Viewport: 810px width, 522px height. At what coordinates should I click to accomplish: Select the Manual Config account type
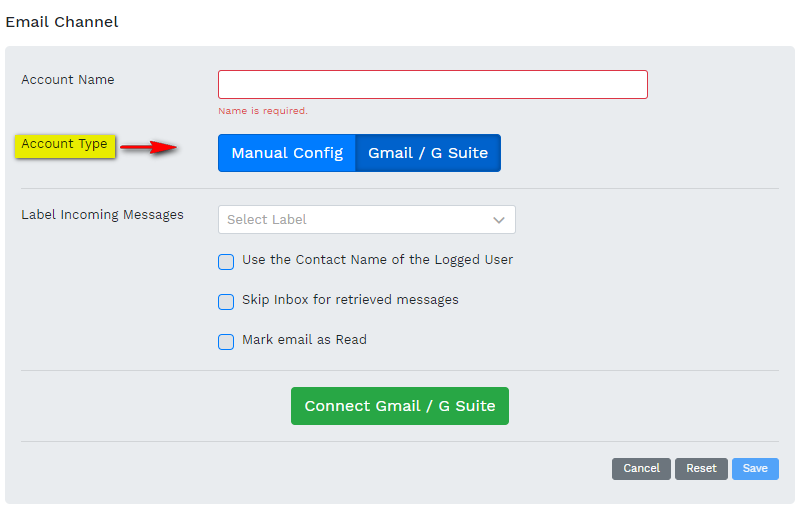click(287, 153)
